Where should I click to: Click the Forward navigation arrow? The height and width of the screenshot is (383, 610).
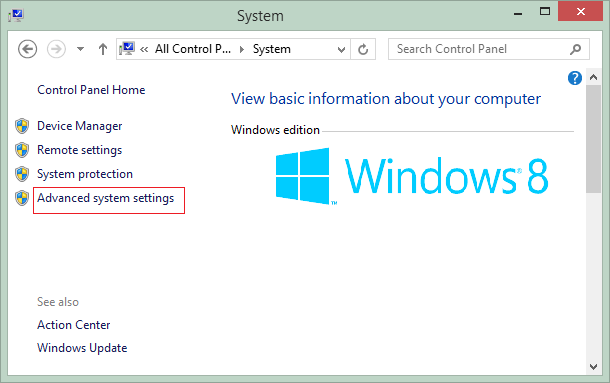pos(56,49)
